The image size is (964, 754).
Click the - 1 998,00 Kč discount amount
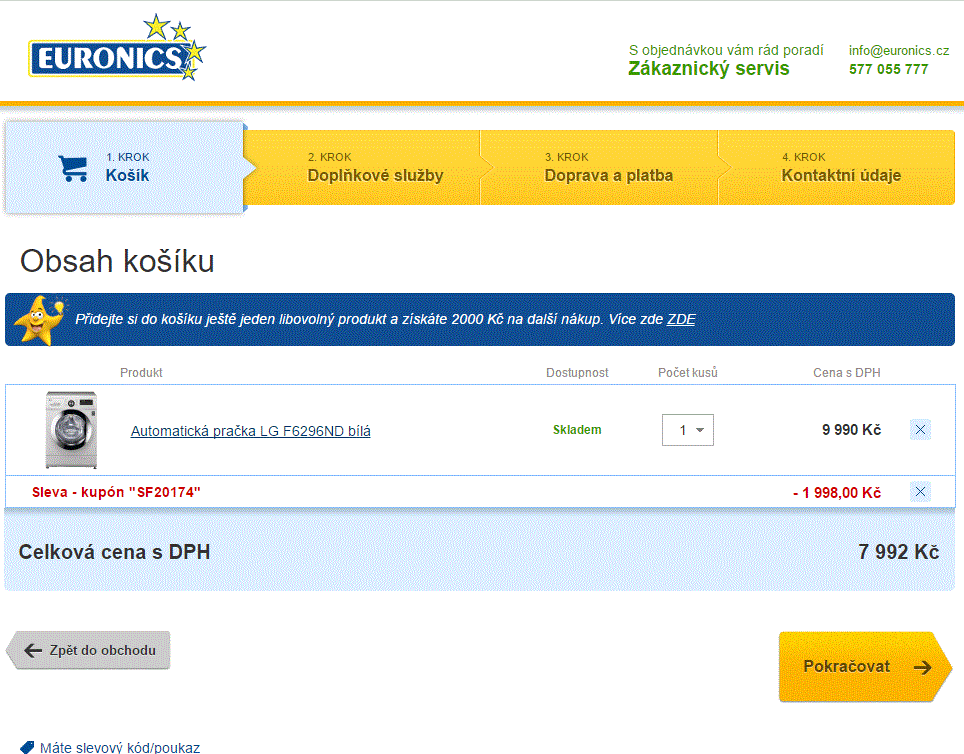click(x=837, y=493)
